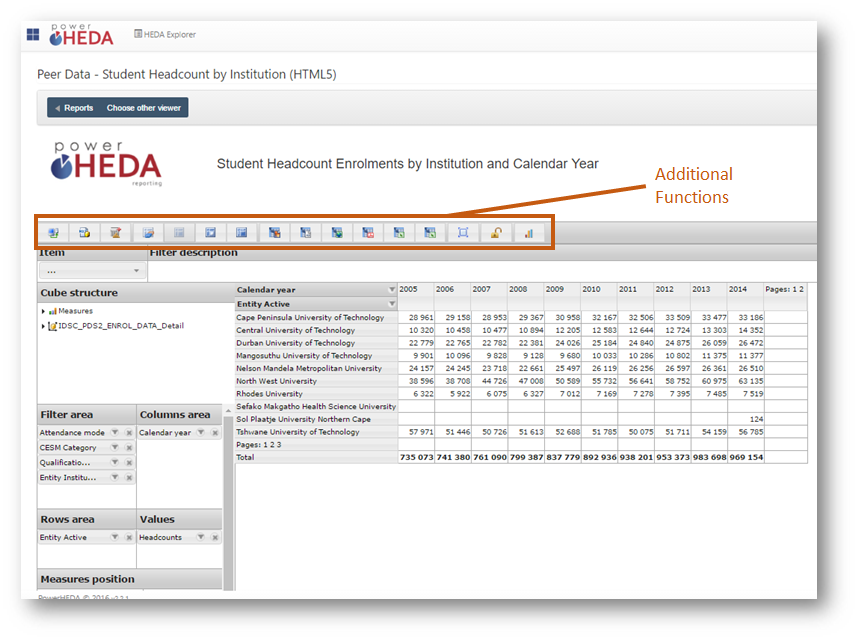Open the HEDA Explorer link

(x=165, y=35)
